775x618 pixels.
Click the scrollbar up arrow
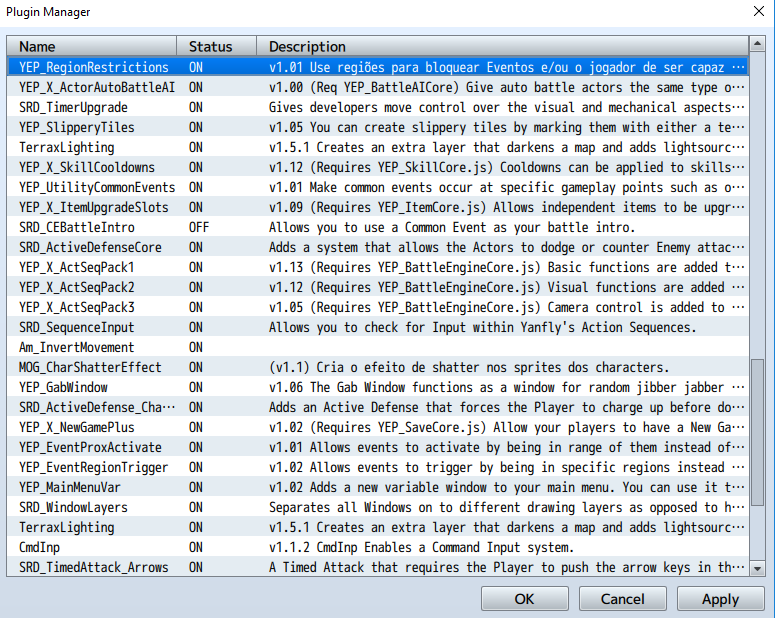757,44
